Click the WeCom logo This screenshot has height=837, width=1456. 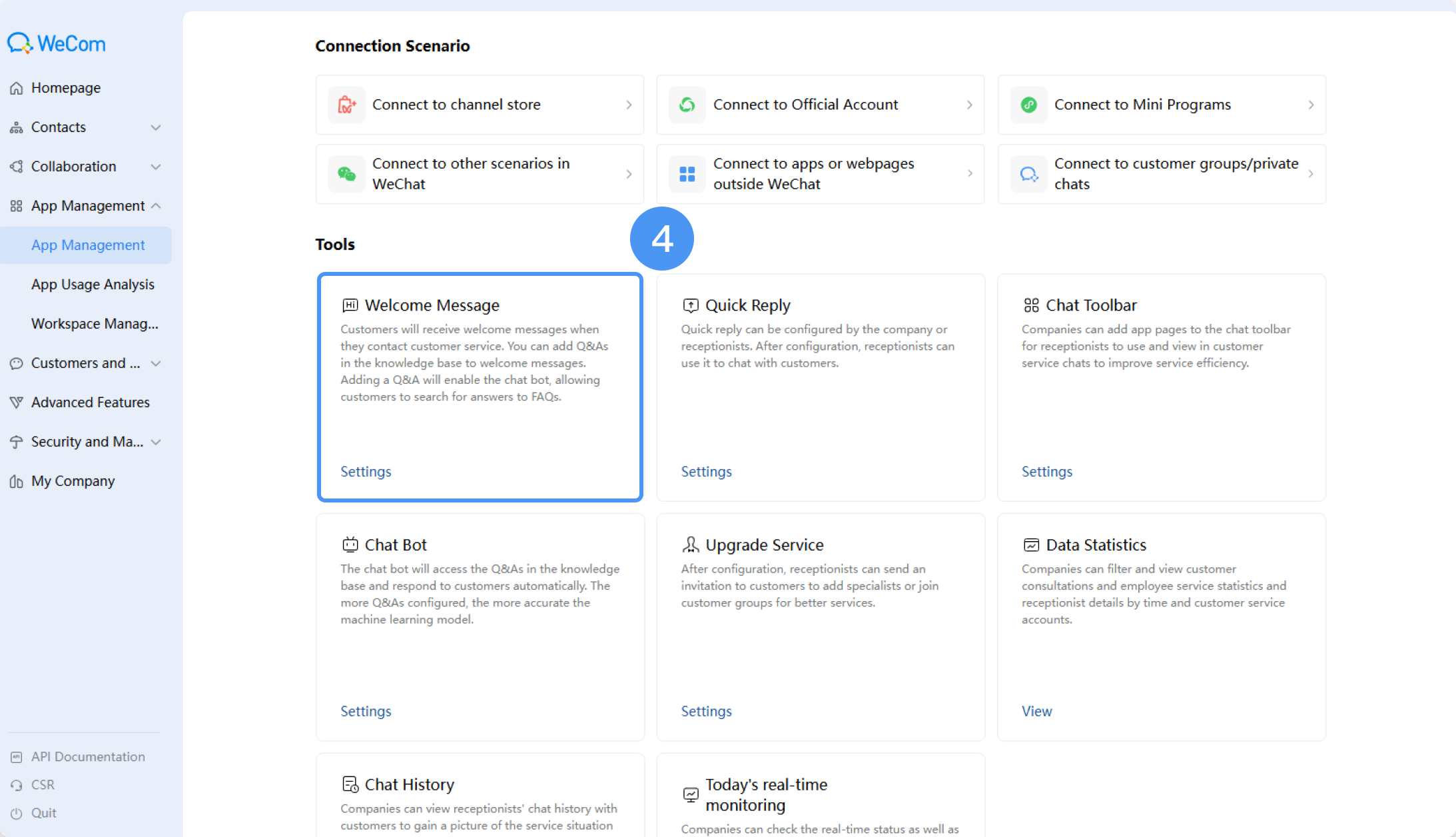57,43
